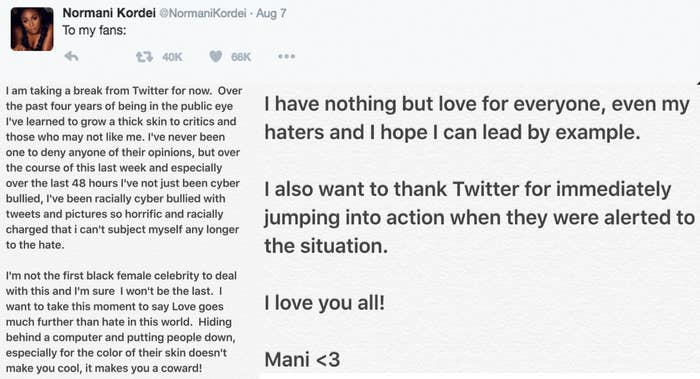Click the 40K retweet count
Image resolution: width=700 pixels, height=379 pixels.
[172, 57]
